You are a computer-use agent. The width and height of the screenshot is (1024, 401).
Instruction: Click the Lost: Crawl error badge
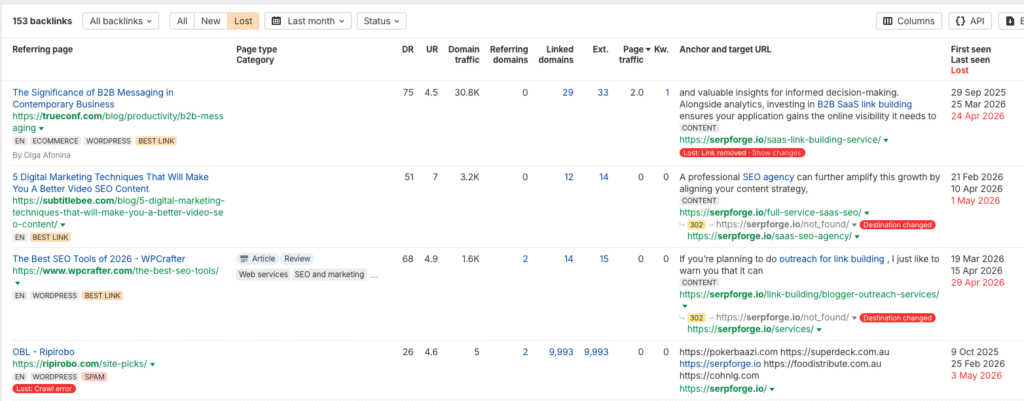coord(44,389)
